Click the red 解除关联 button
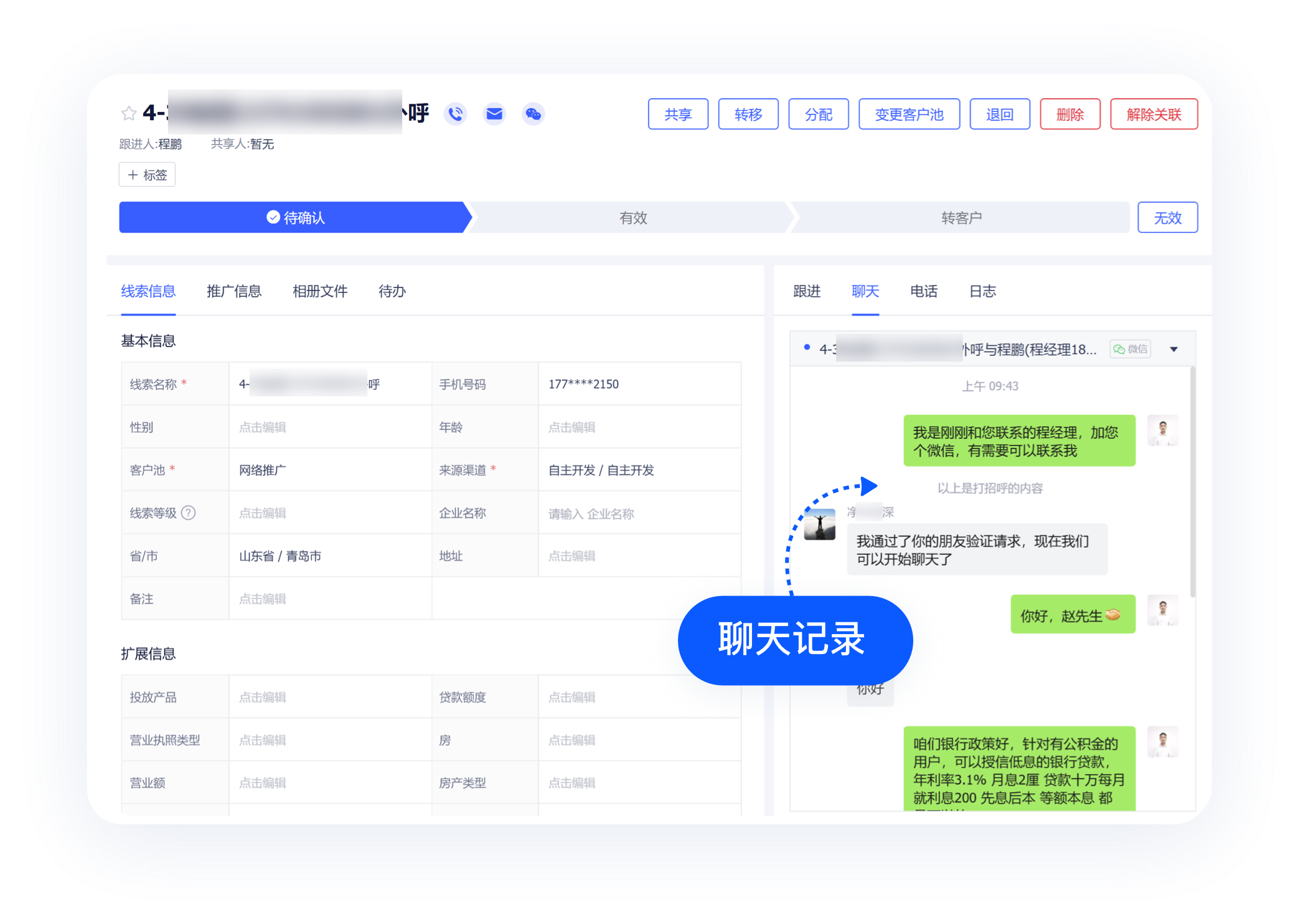This screenshot has height=924, width=1298. 1154,114
